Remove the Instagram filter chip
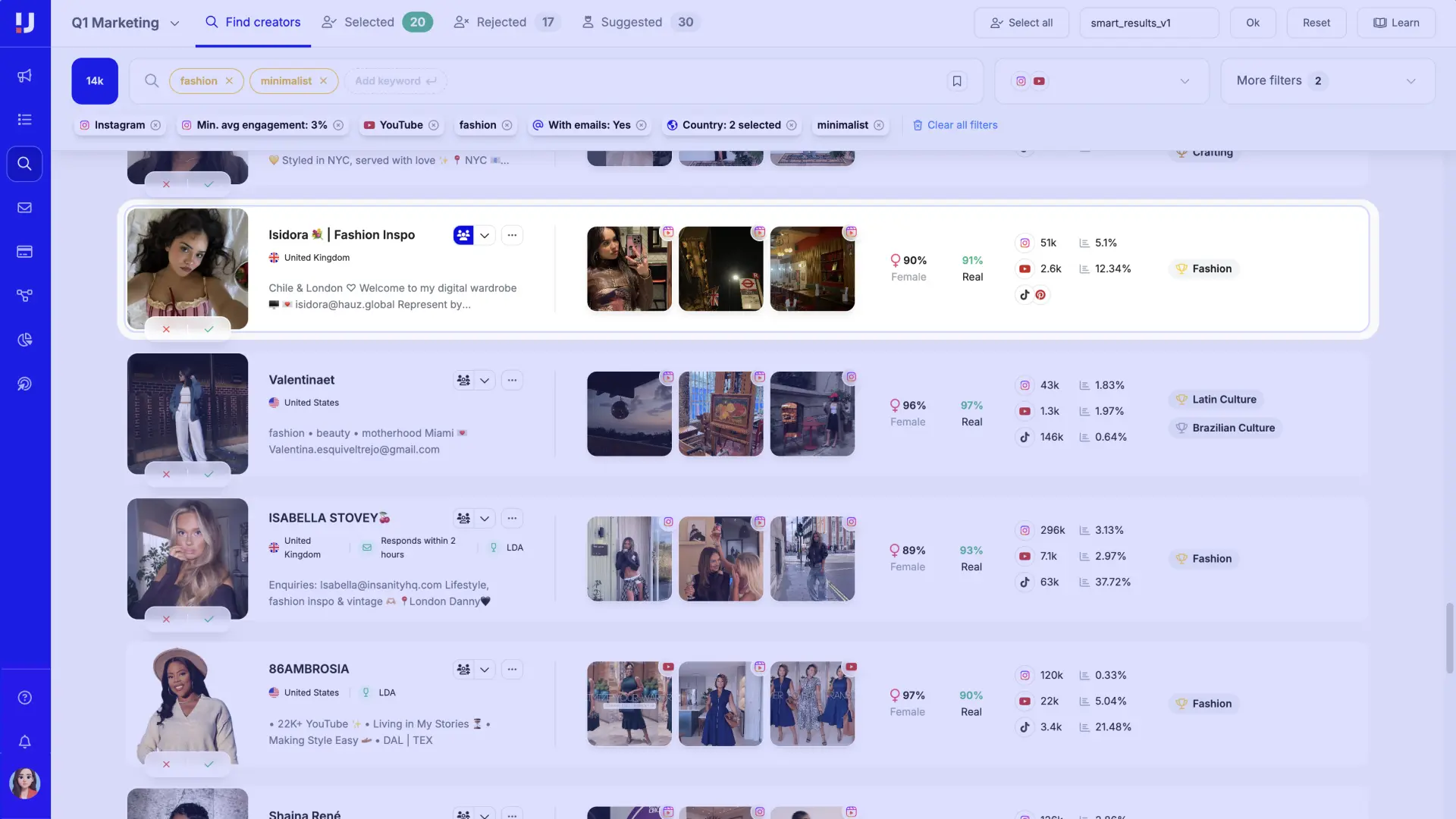The width and height of the screenshot is (1456, 819). [x=155, y=125]
